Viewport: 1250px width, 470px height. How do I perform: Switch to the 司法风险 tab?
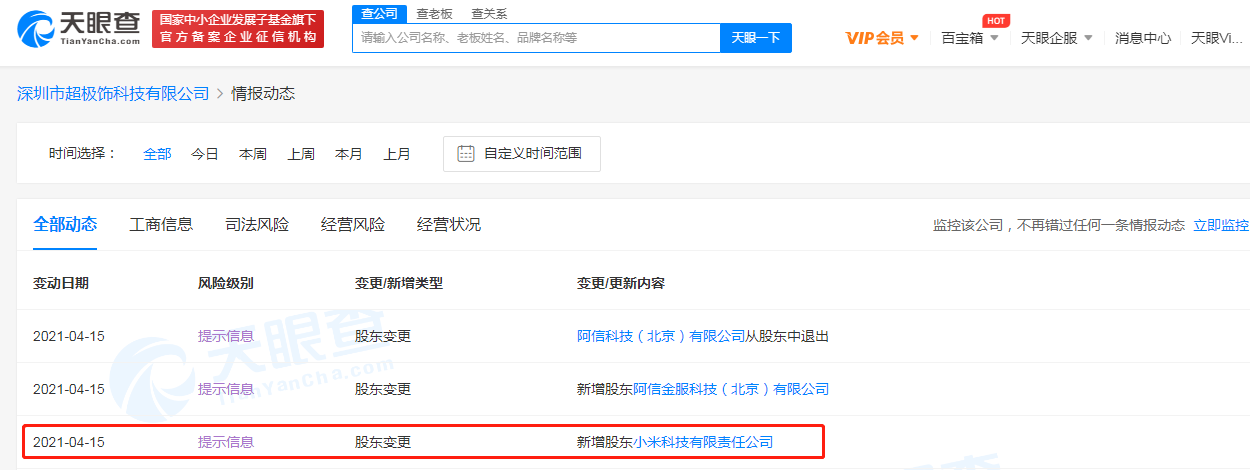[x=257, y=224]
